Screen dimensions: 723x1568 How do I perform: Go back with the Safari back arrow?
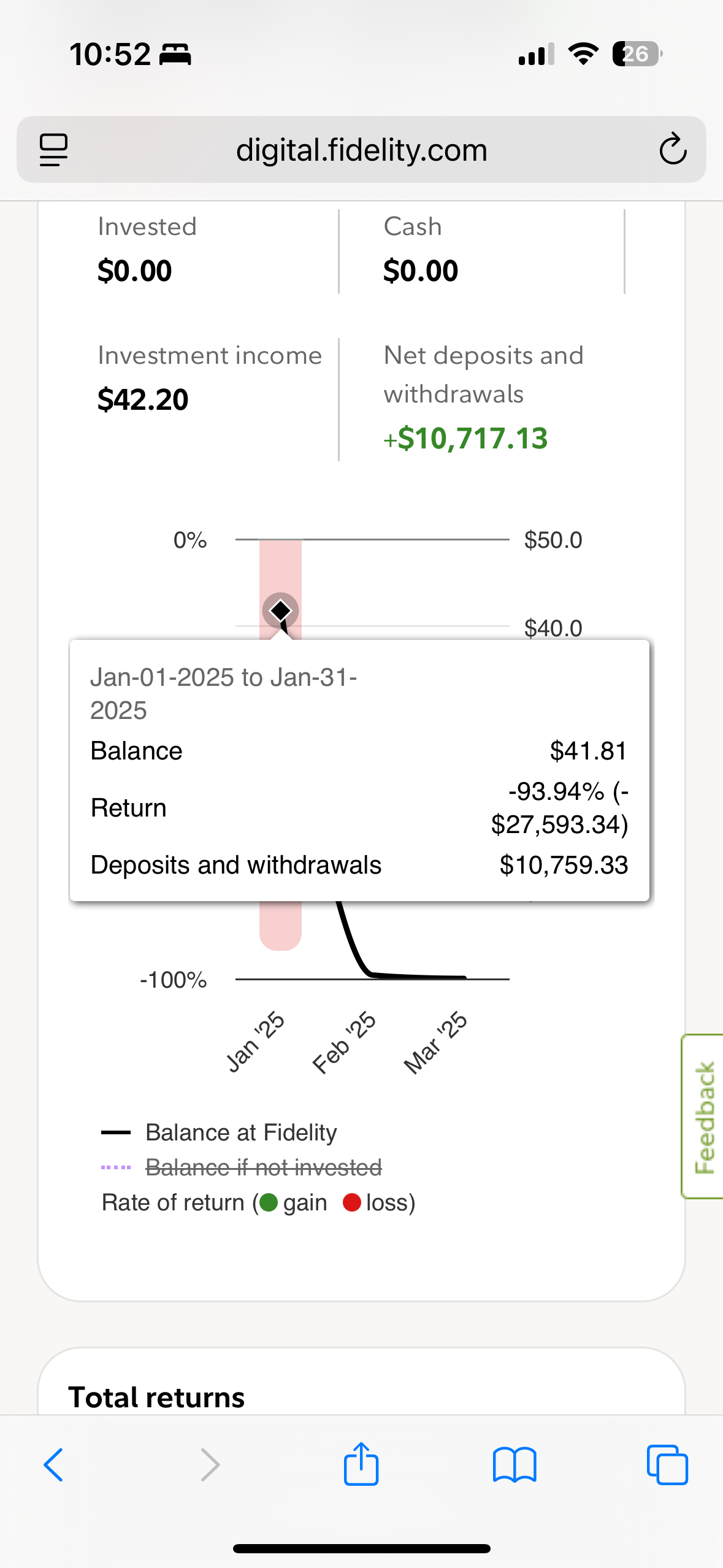click(x=53, y=1465)
